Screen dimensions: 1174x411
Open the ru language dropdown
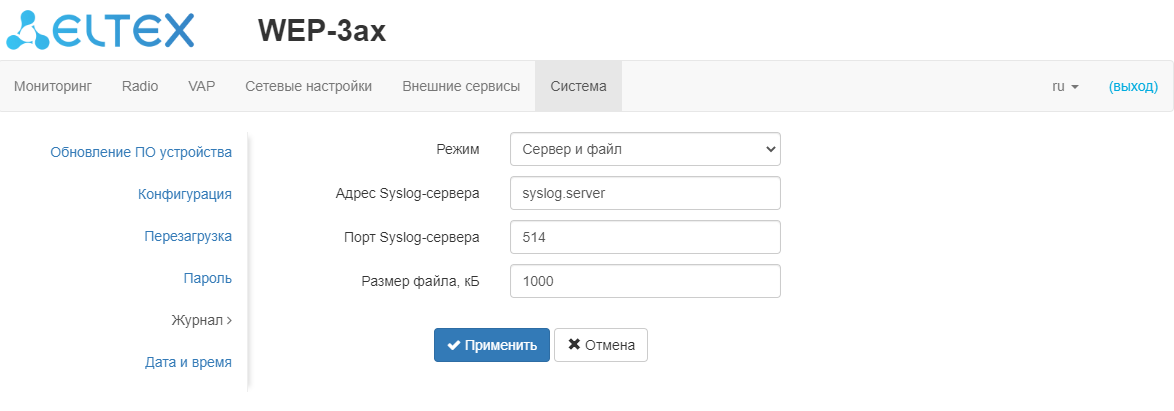pyautogui.click(x=1065, y=86)
